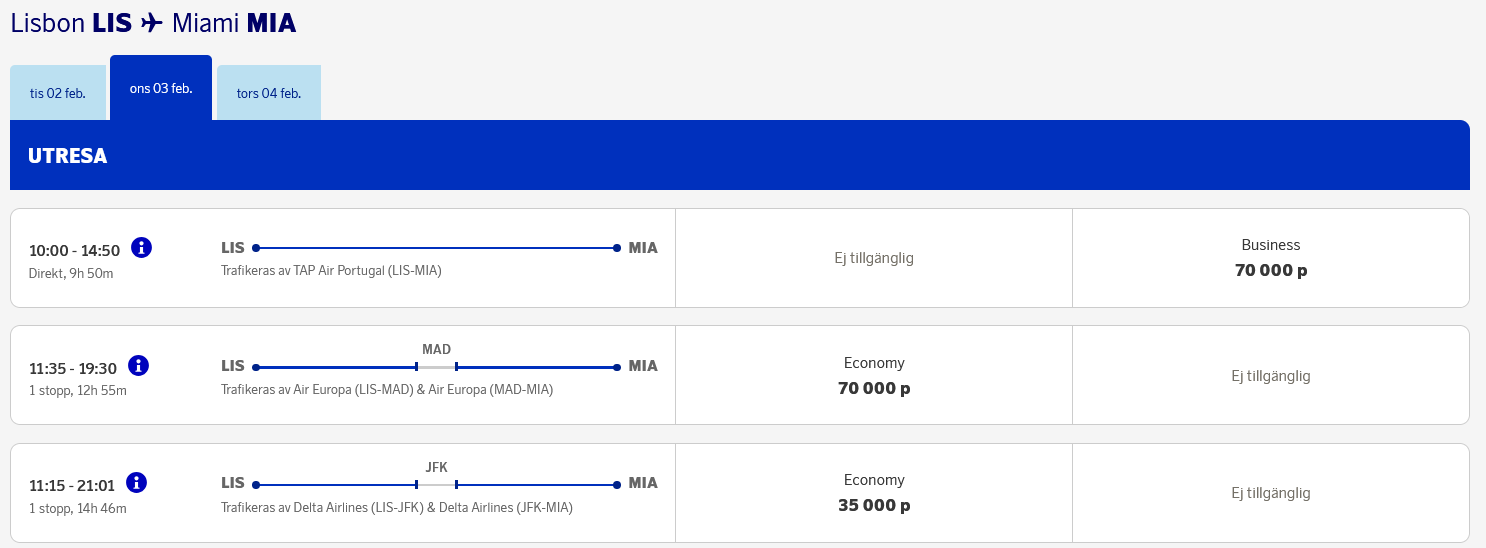Select Economy 70 000 p via Madrid
1486x548 pixels.
coord(874,376)
